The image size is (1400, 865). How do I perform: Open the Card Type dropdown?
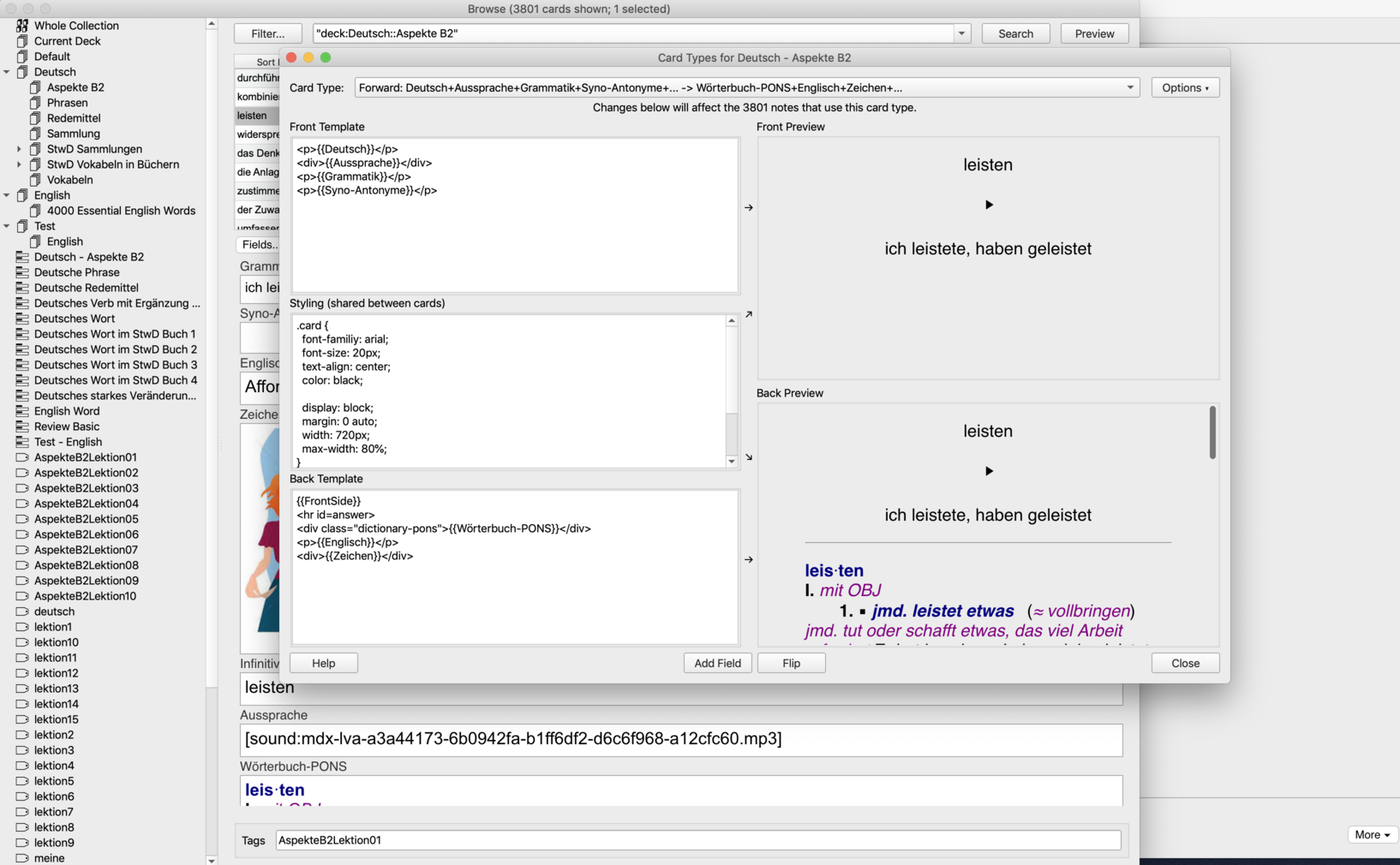coord(1129,87)
